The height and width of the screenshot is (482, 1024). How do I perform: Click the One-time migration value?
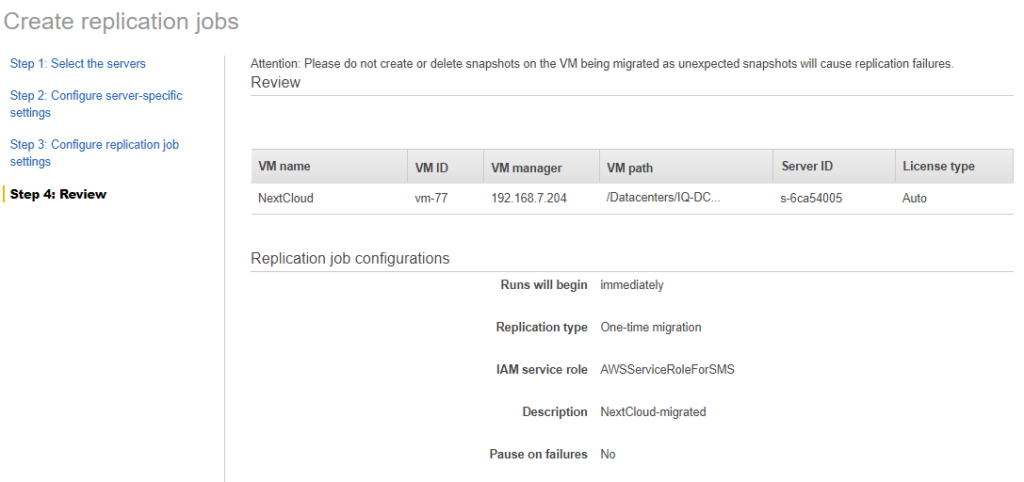coord(650,327)
